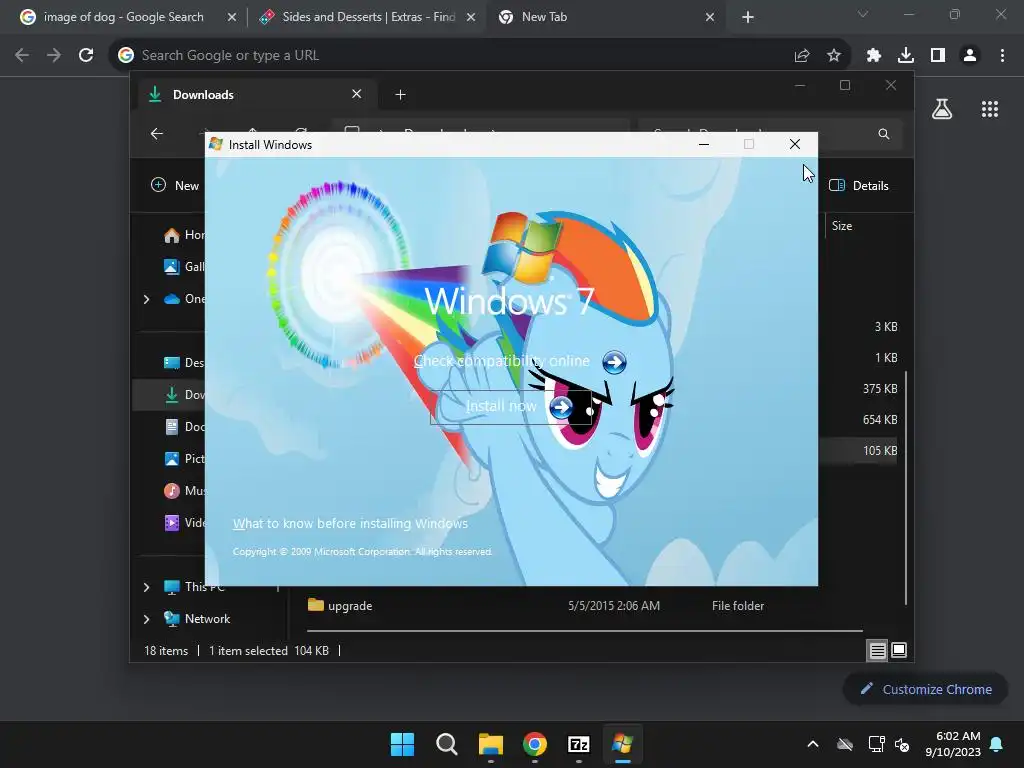
Task: Open Chrome tab search chevron
Action: coord(863,14)
